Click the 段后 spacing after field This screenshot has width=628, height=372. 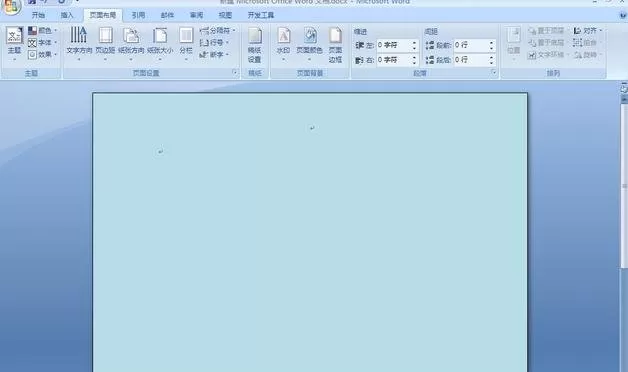[x=471, y=60]
